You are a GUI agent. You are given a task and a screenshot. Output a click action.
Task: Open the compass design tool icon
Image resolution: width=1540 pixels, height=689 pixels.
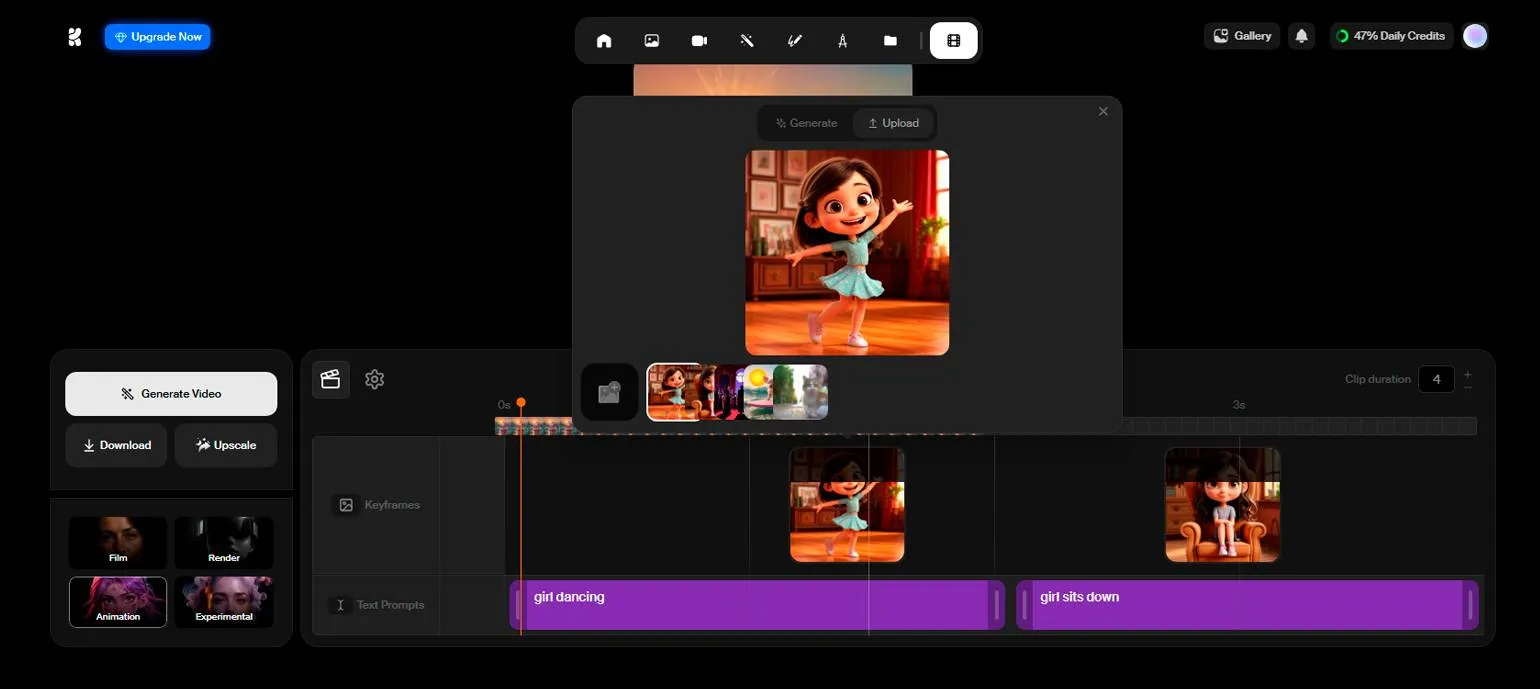pyautogui.click(x=842, y=41)
